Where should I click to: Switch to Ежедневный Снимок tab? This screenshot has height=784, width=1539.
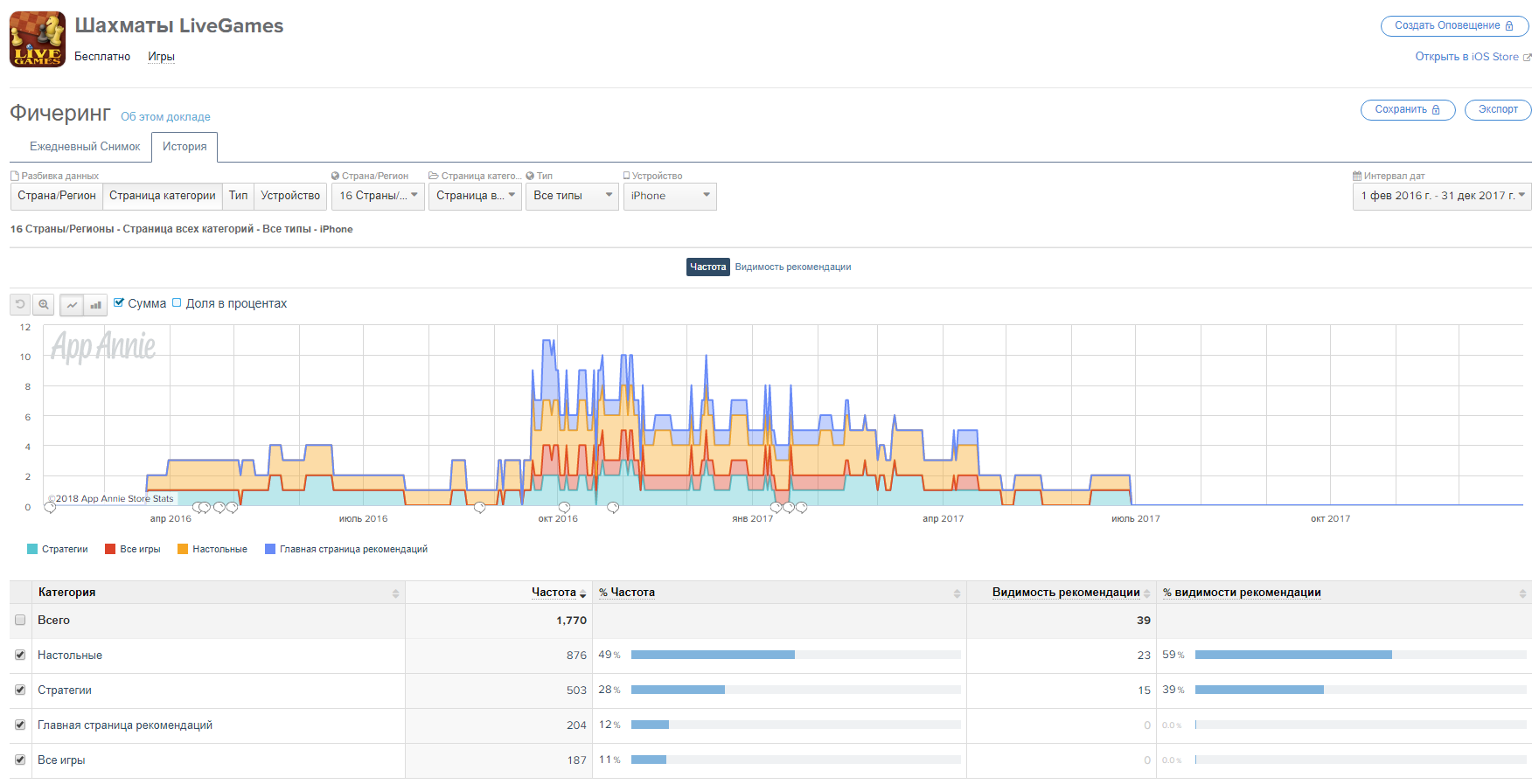85,147
